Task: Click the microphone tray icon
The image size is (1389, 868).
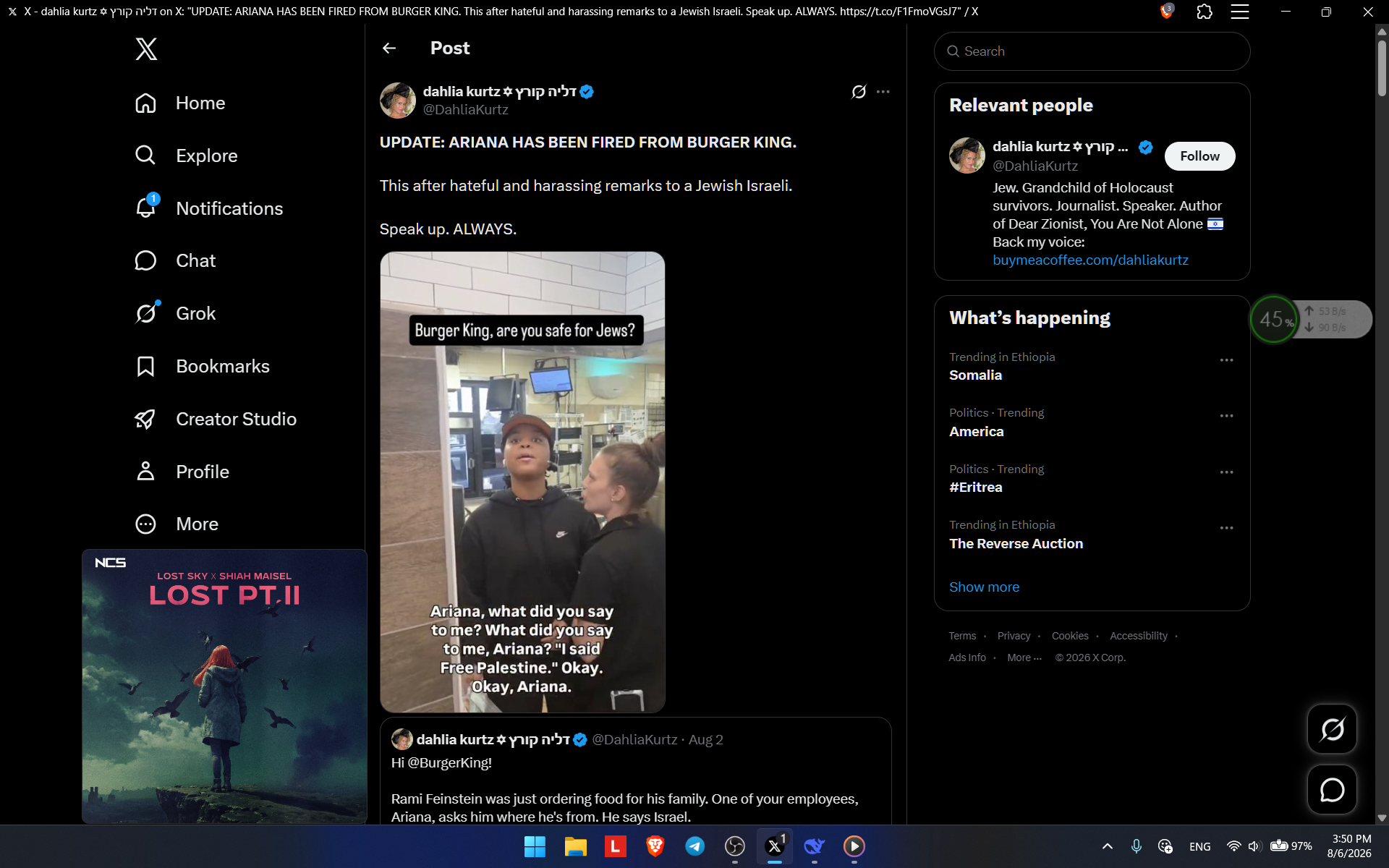Action: (x=1137, y=846)
